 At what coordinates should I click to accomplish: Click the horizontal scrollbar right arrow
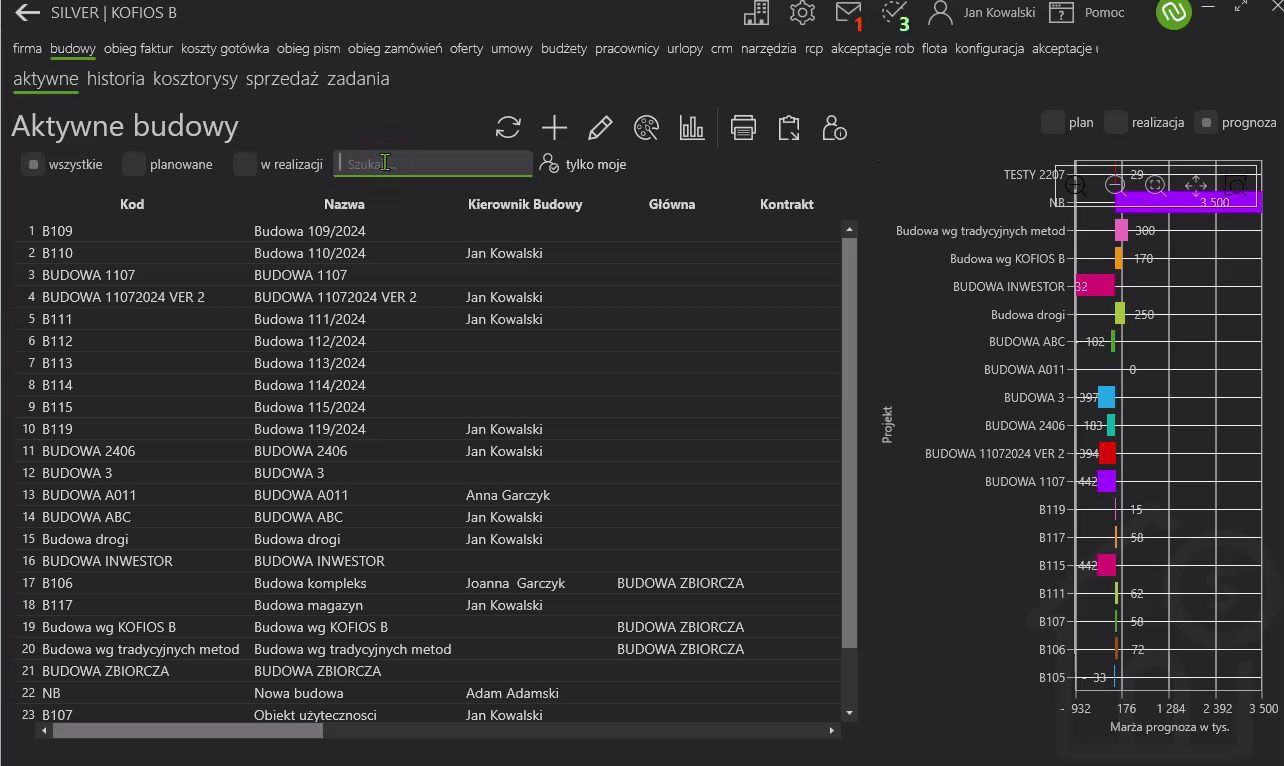832,731
